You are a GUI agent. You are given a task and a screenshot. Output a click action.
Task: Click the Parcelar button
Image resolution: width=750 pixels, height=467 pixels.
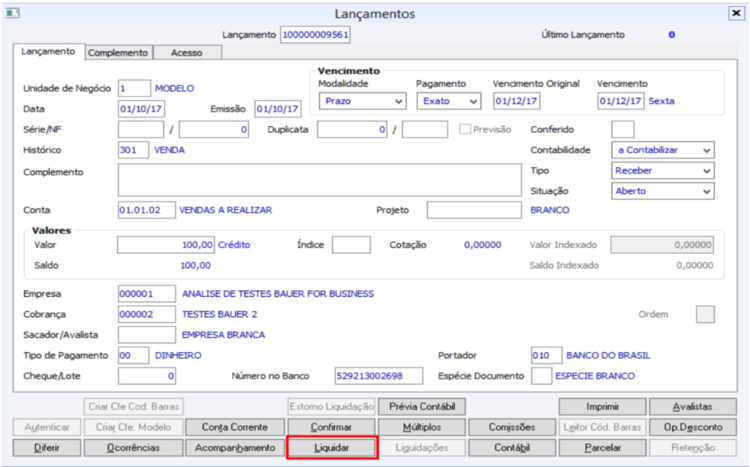[602, 448]
